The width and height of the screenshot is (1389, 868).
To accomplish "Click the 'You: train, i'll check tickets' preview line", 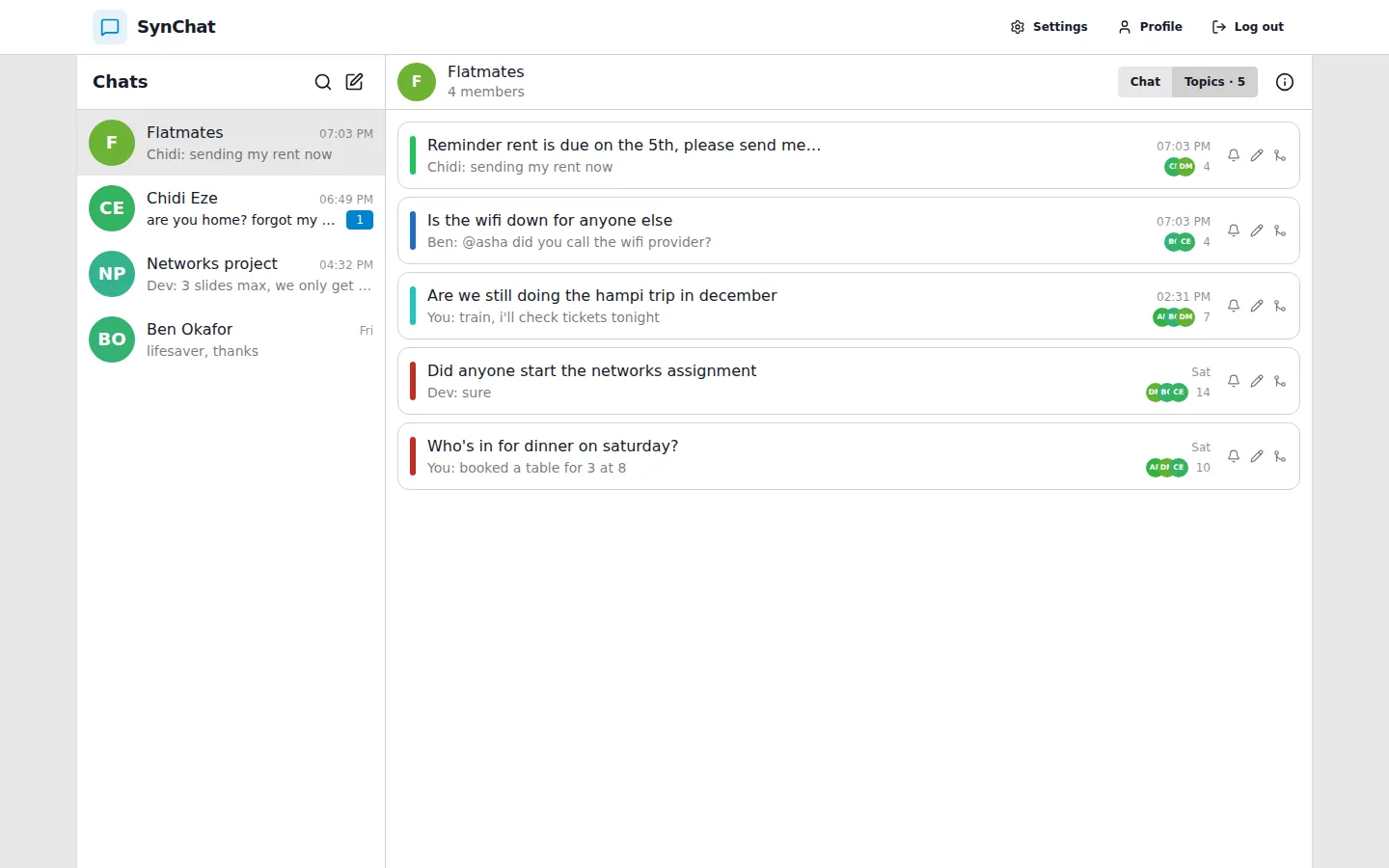I will [x=543, y=317].
